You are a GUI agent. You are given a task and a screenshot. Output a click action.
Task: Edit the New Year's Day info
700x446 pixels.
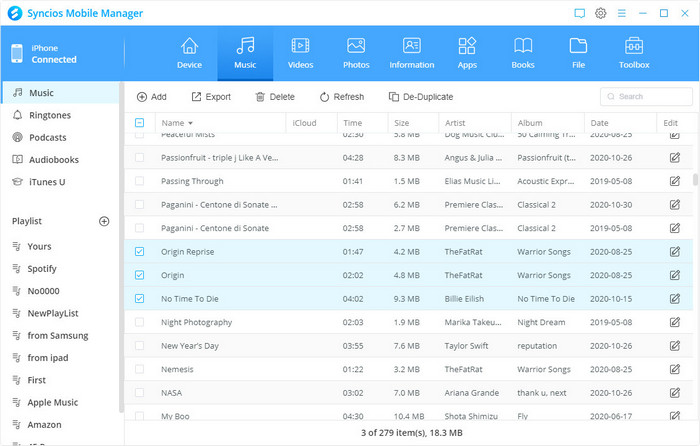coord(675,346)
